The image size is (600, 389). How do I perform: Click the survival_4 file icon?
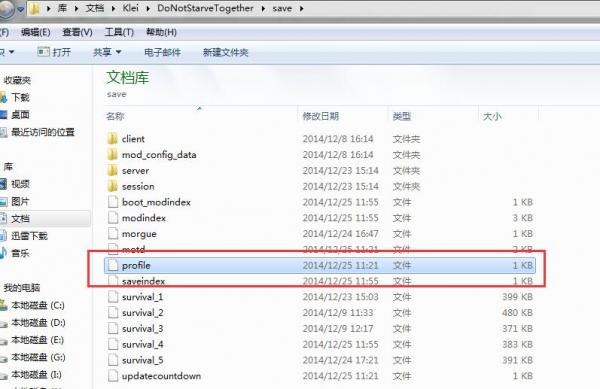click(x=113, y=344)
